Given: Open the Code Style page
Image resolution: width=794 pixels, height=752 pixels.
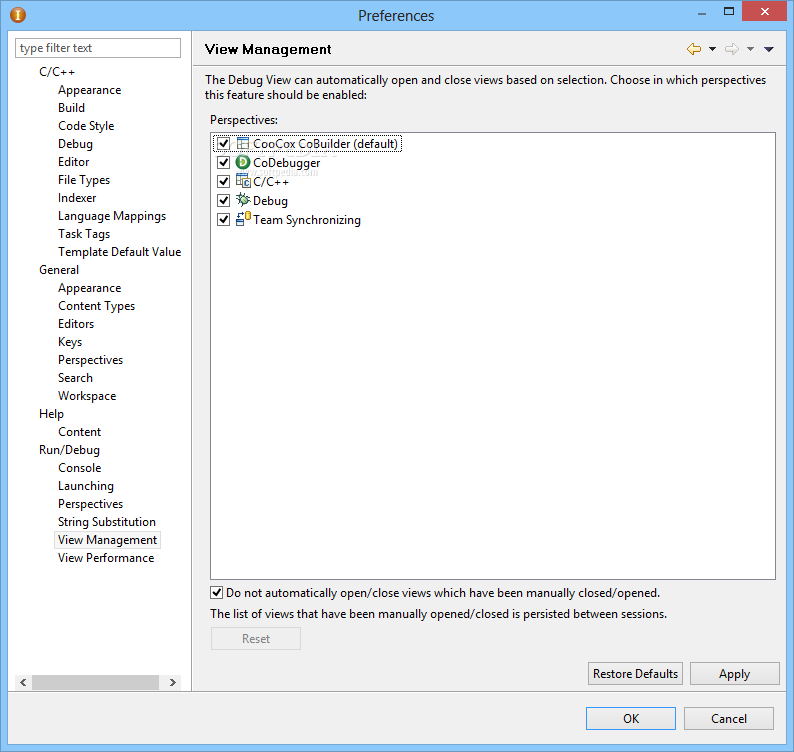Looking at the screenshot, I should pos(86,126).
